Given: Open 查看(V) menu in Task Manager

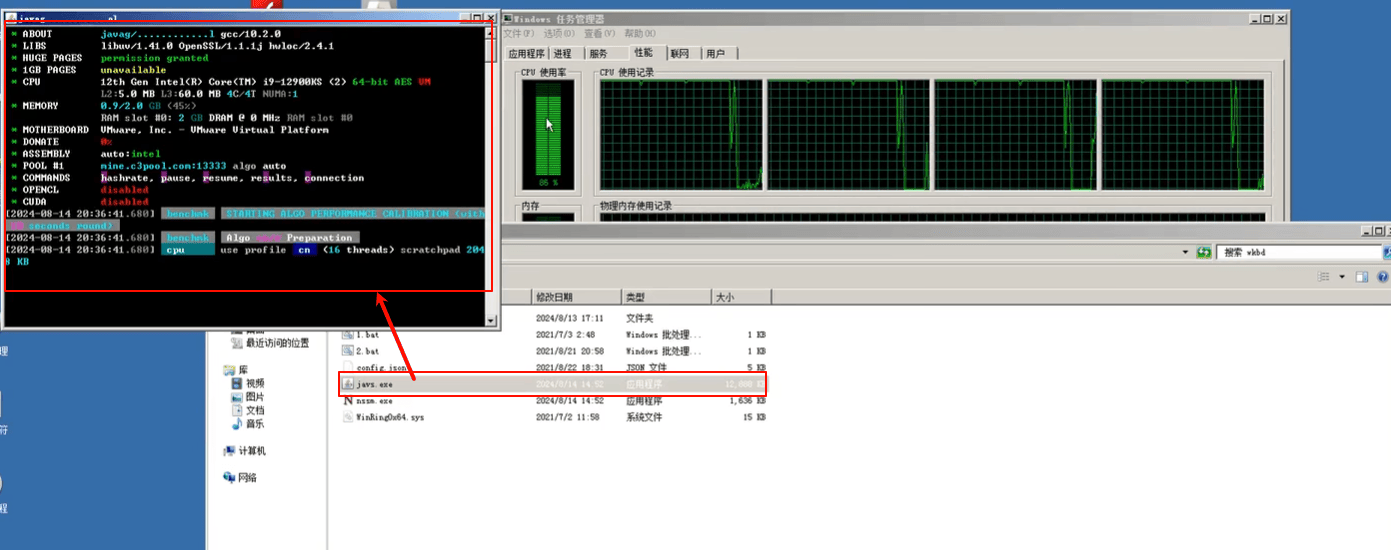Looking at the screenshot, I should (599, 34).
